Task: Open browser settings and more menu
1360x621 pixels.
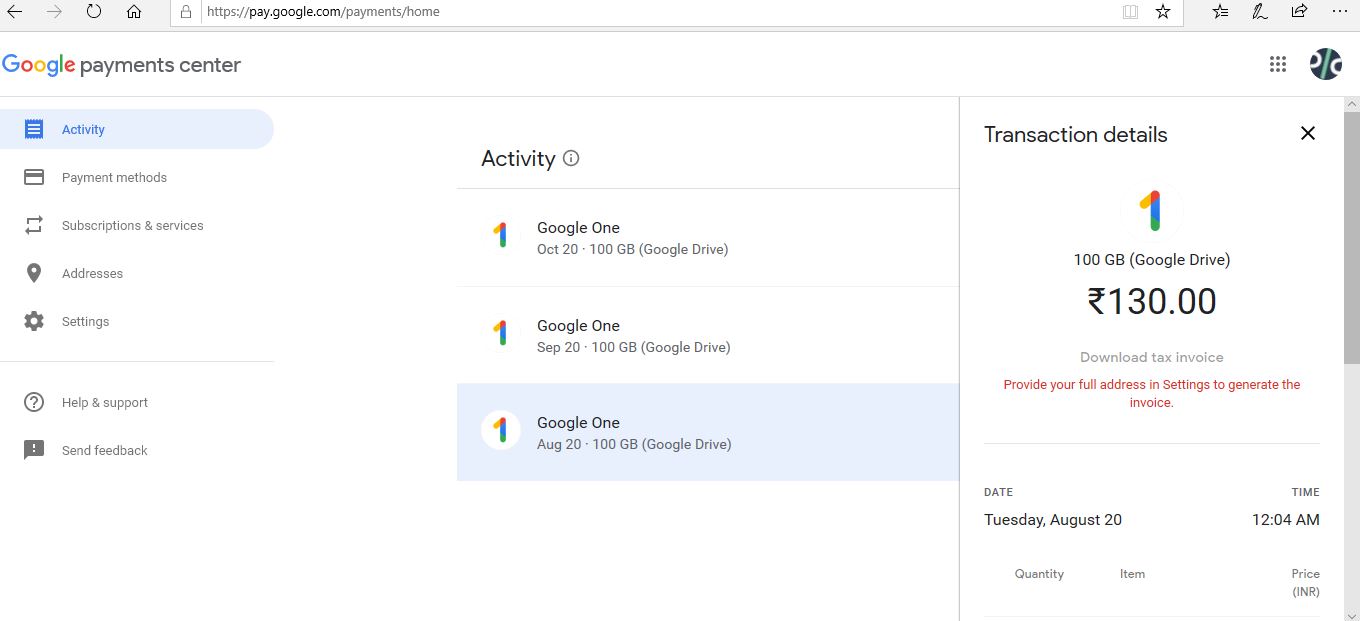Action: [x=1340, y=12]
